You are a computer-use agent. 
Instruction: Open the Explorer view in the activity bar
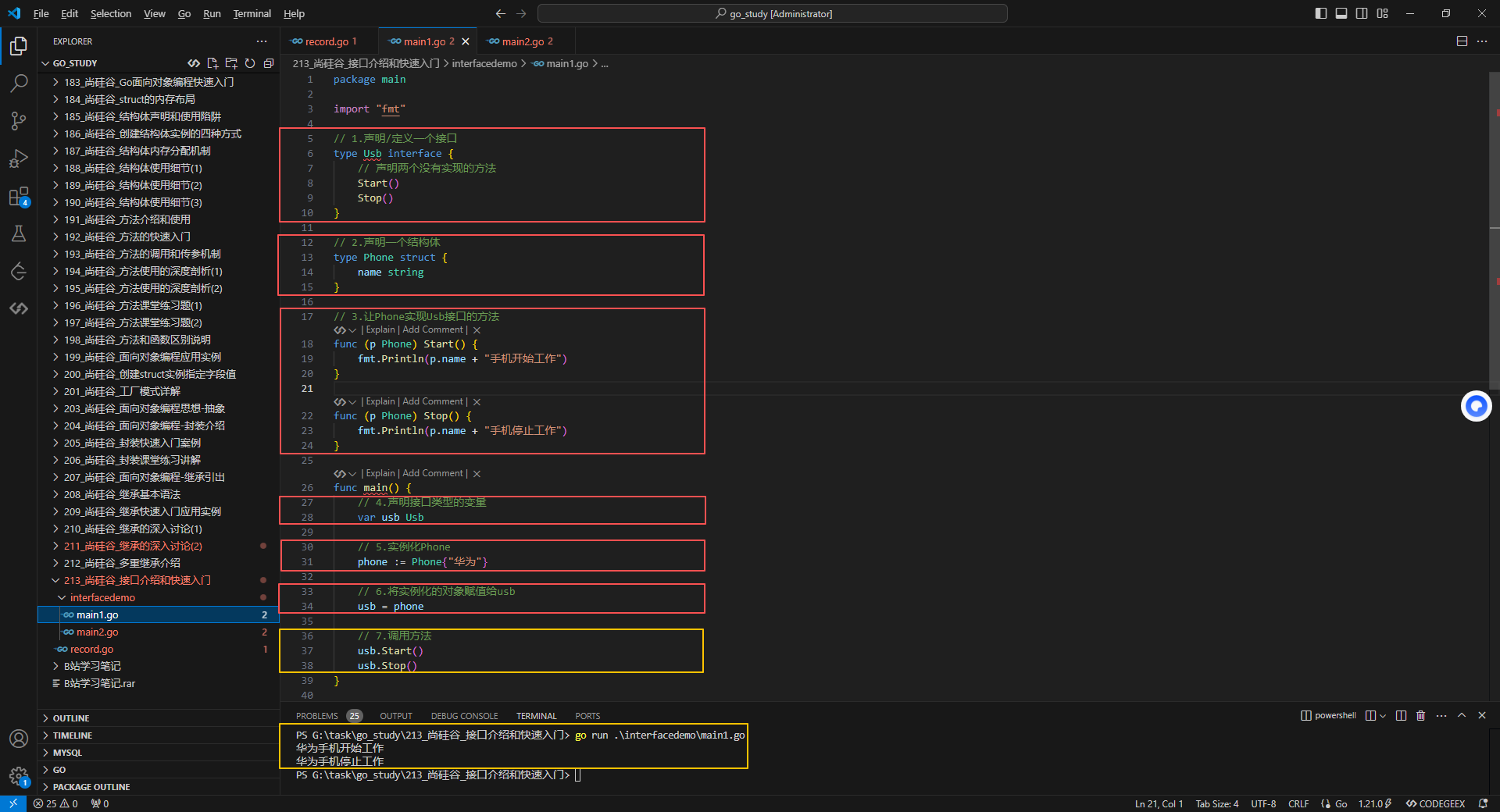pos(19,46)
